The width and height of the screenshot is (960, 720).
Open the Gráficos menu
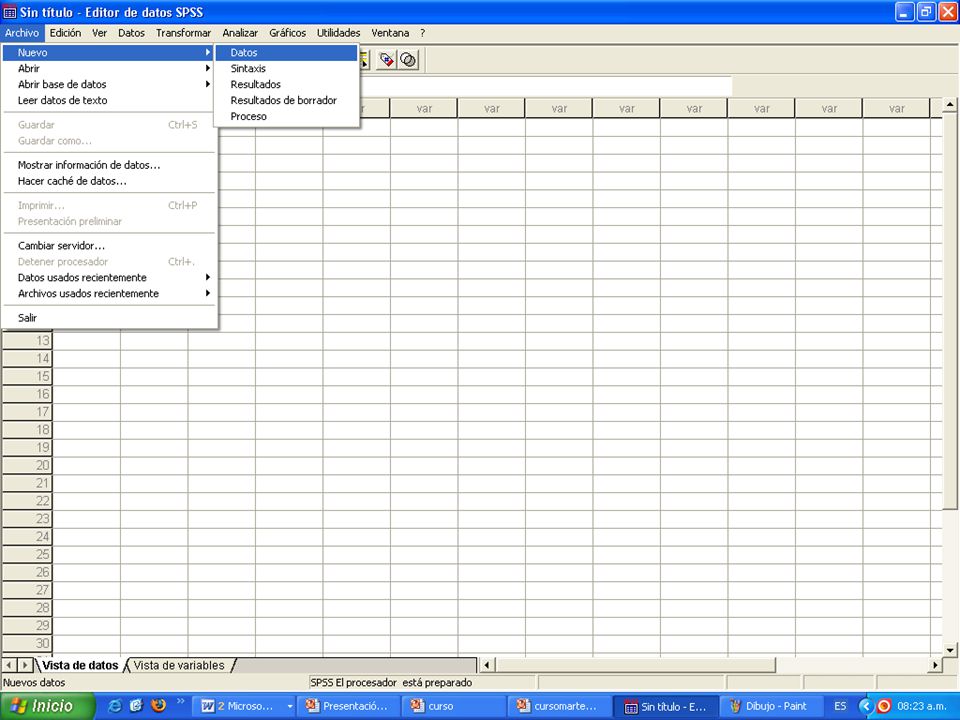pos(287,33)
